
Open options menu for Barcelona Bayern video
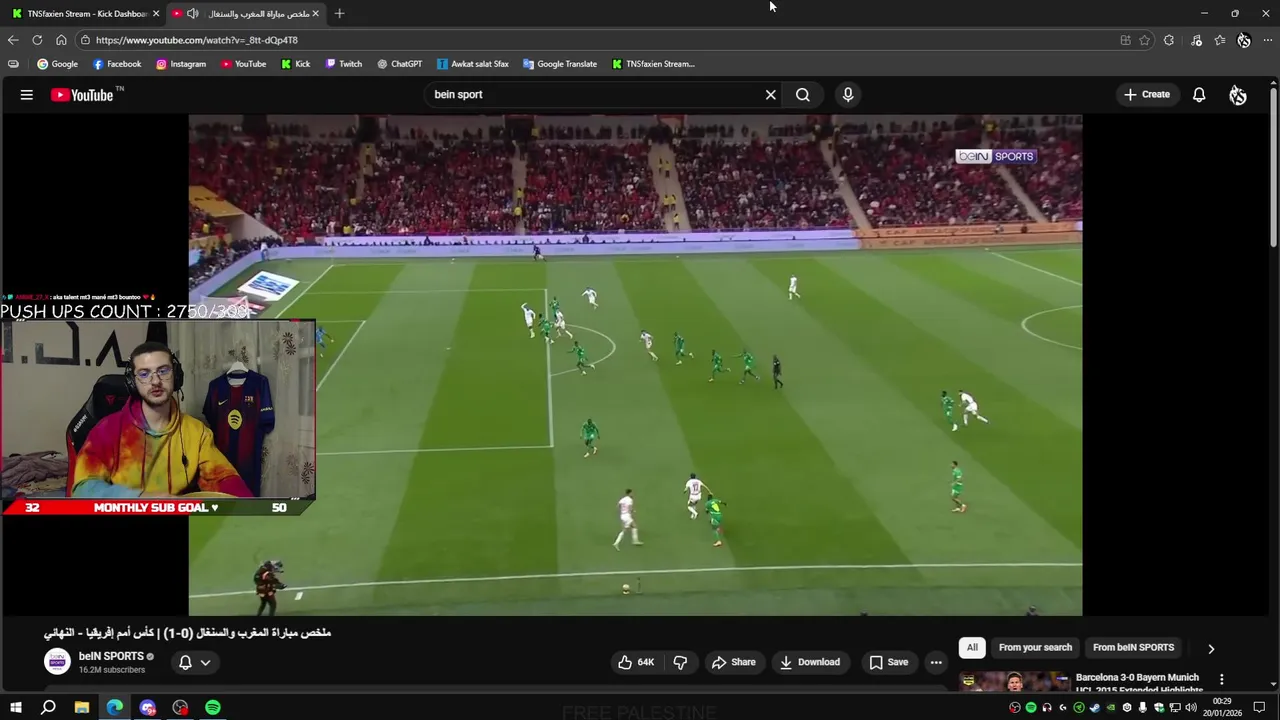coord(1221,679)
